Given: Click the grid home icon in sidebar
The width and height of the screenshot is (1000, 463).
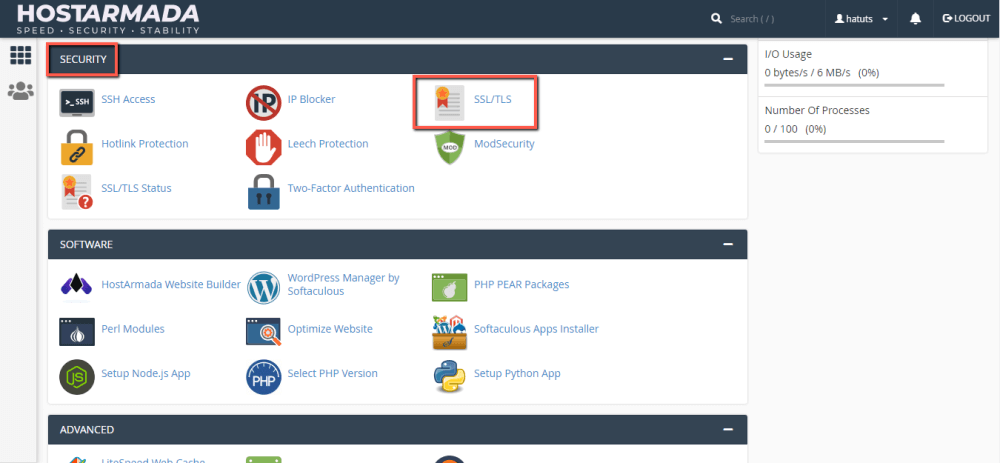Looking at the screenshot, I should coord(20,55).
